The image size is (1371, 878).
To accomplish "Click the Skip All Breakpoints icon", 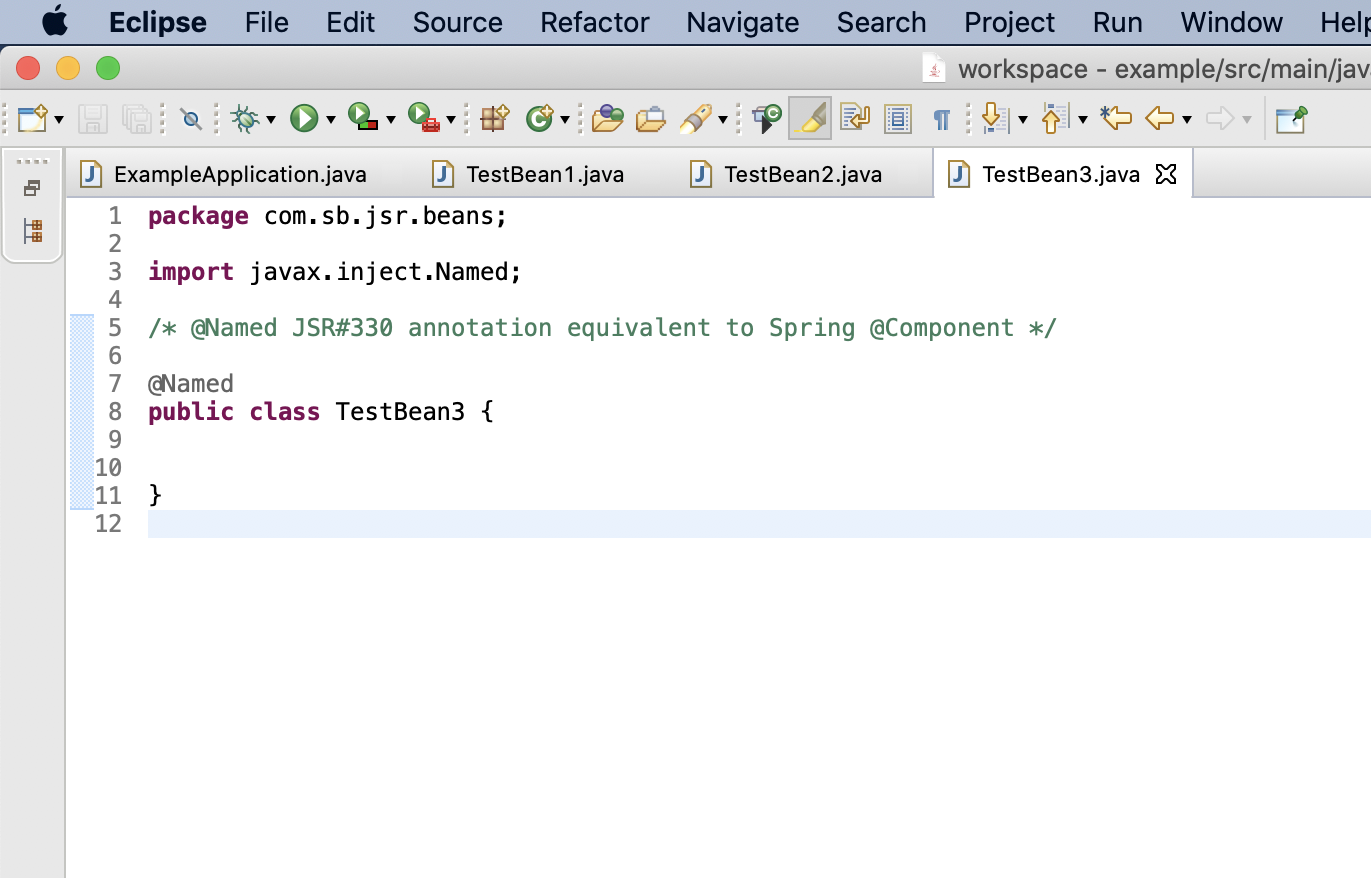I will [191, 119].
